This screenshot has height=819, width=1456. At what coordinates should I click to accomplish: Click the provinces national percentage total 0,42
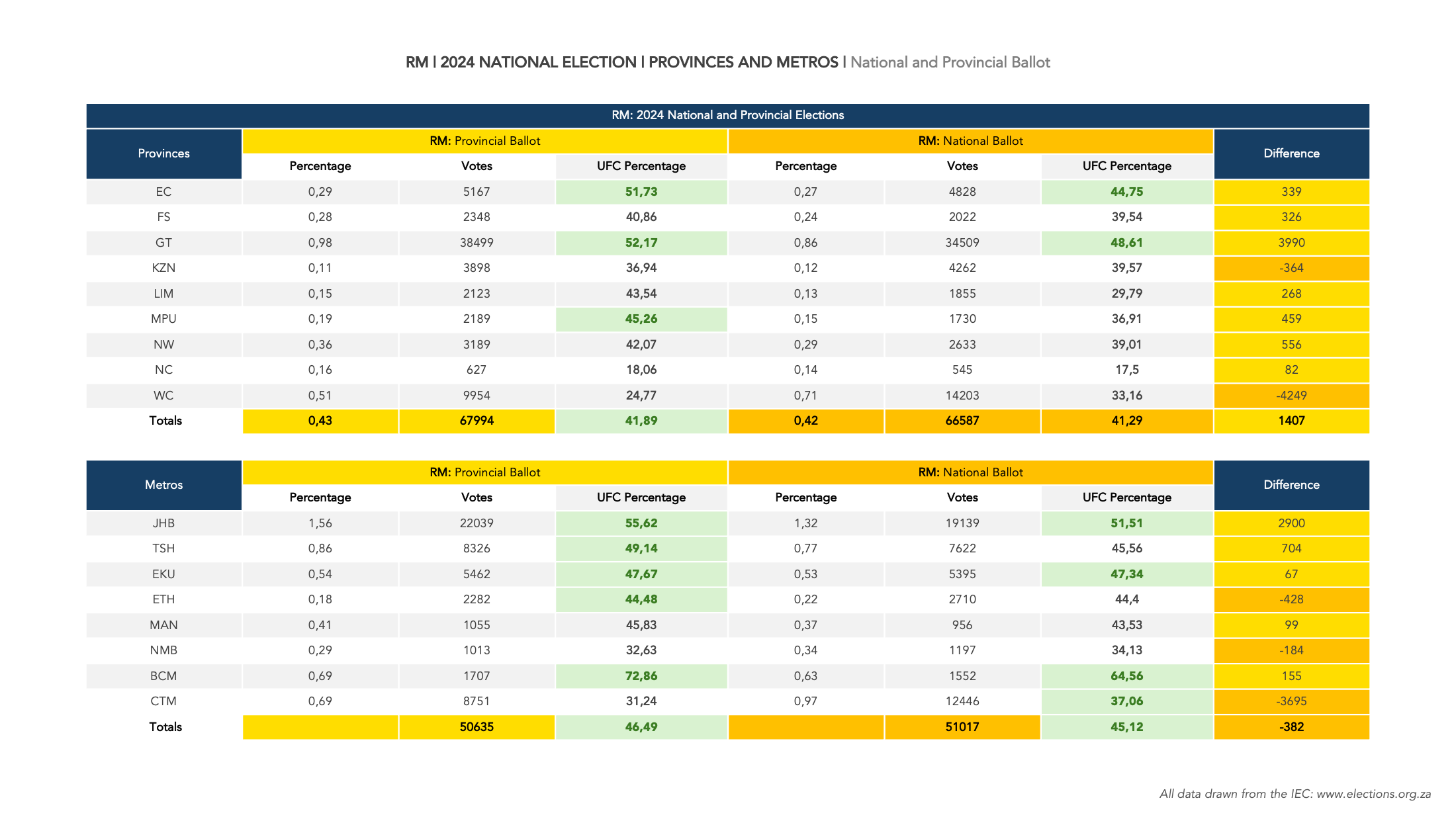805,421
